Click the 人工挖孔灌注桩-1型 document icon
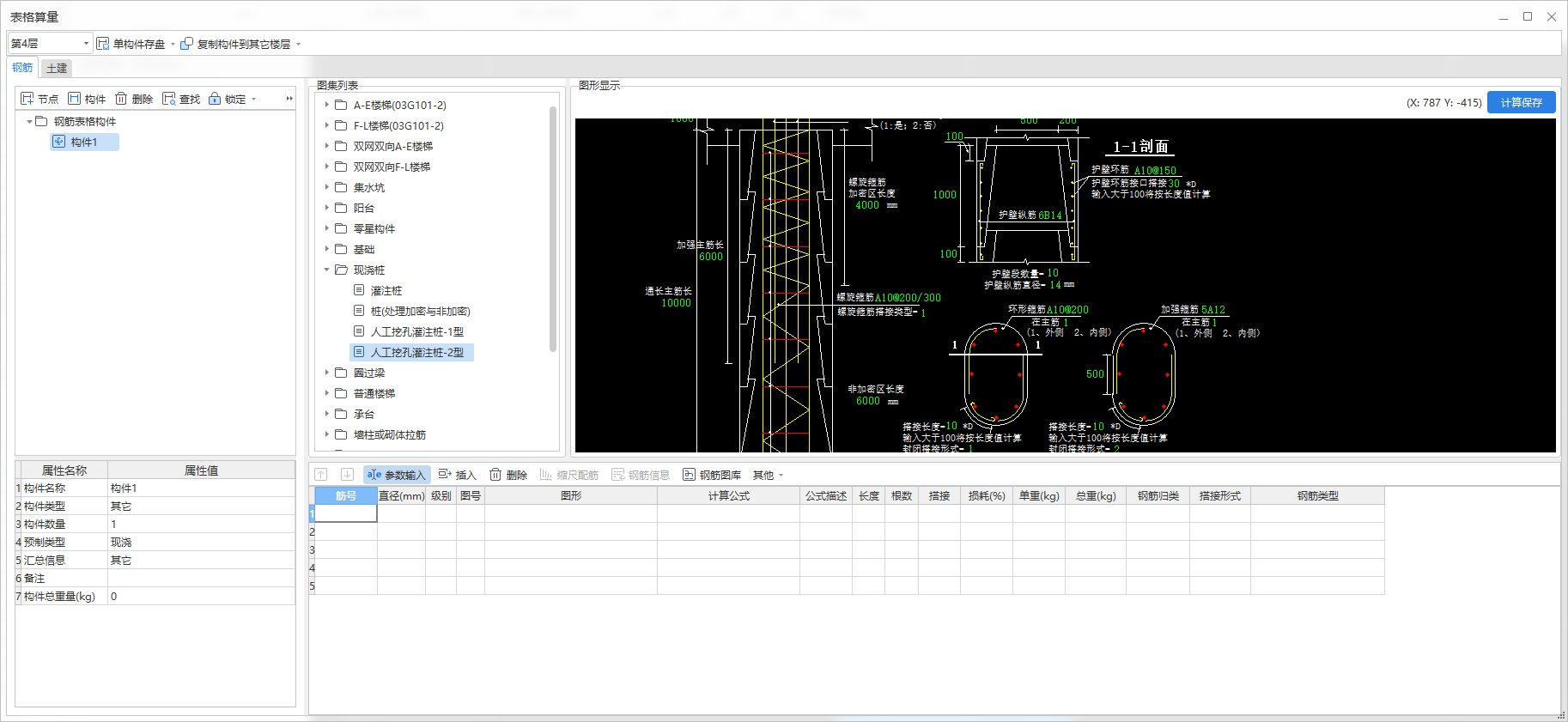1568x722 pixels. tap(359, 331)
